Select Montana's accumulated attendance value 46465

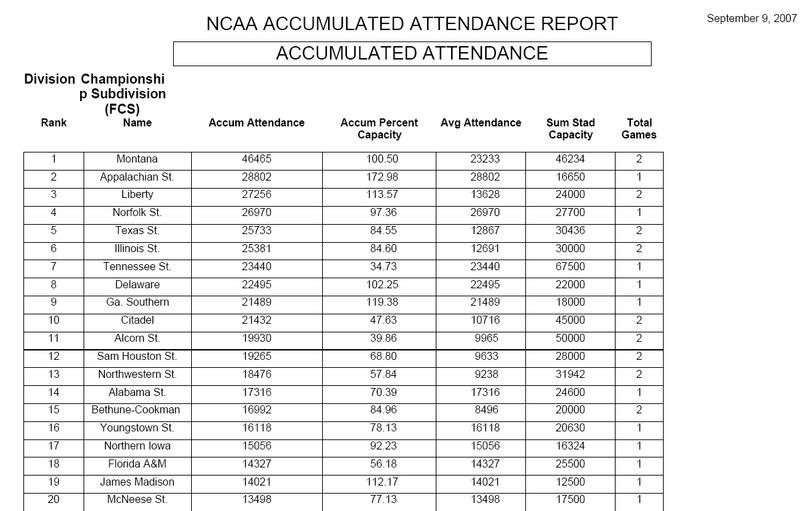(x=256, y=159)
